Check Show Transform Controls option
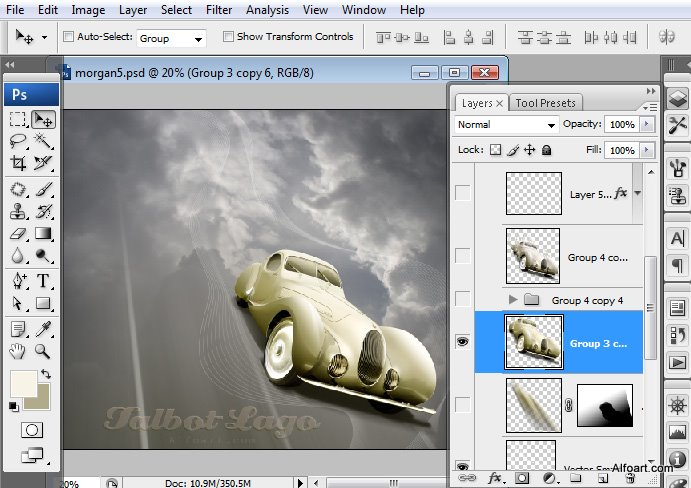 (x=228, y=37)
